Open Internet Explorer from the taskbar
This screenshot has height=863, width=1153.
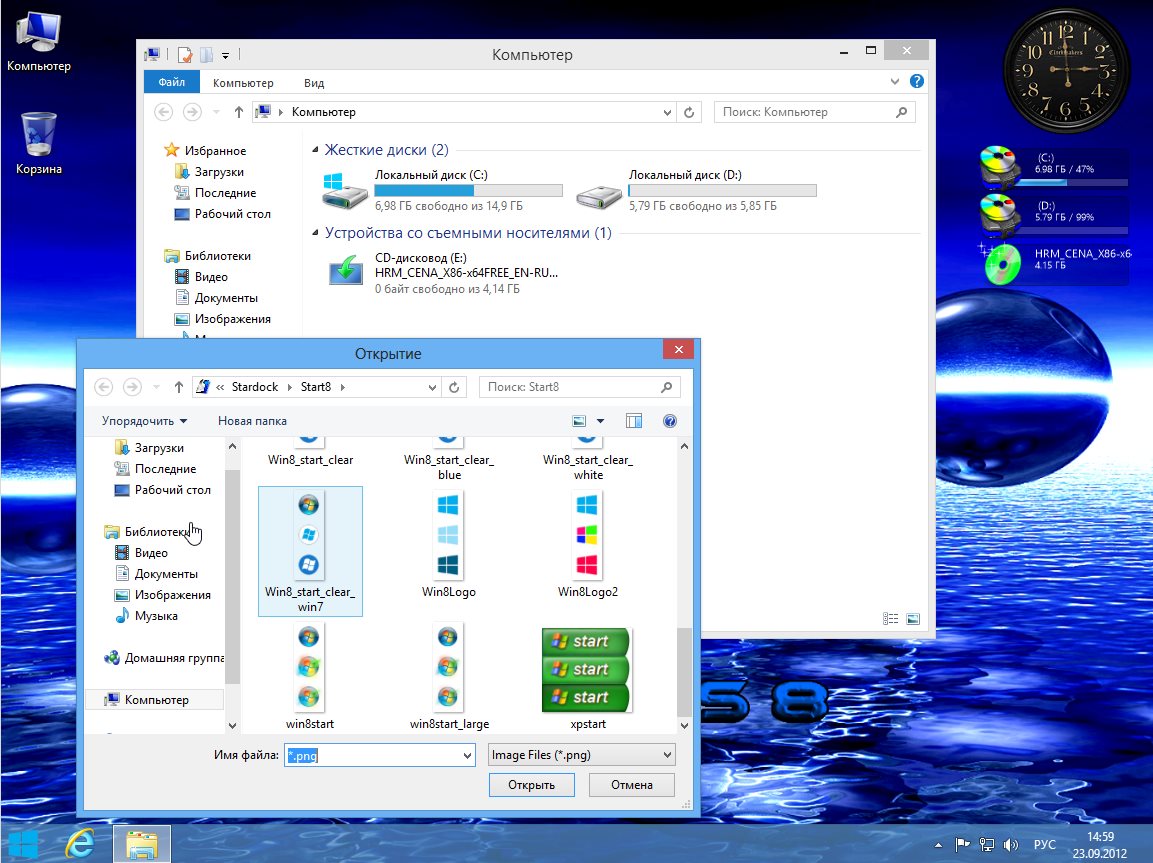click(80, 845)
